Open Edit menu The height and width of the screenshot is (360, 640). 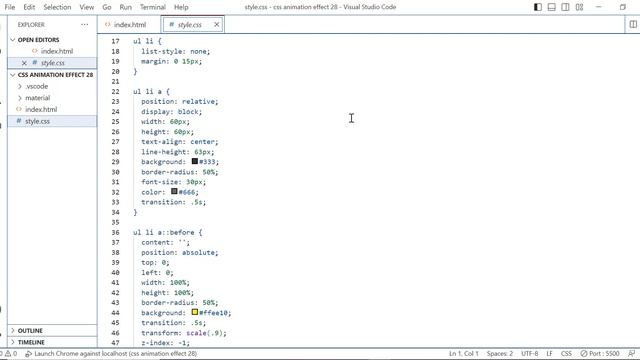pos(29,7)
